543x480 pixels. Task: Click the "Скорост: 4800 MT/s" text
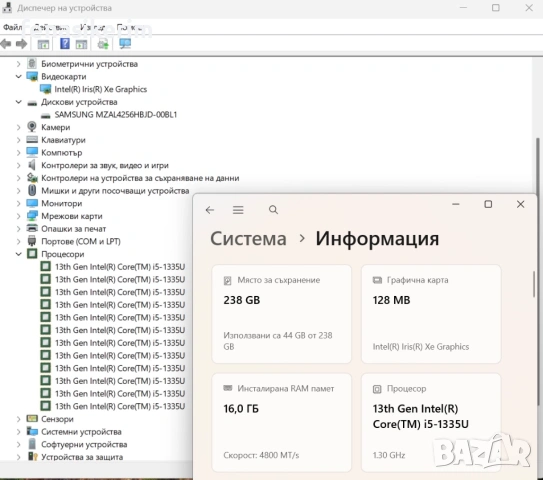point(261,455)
